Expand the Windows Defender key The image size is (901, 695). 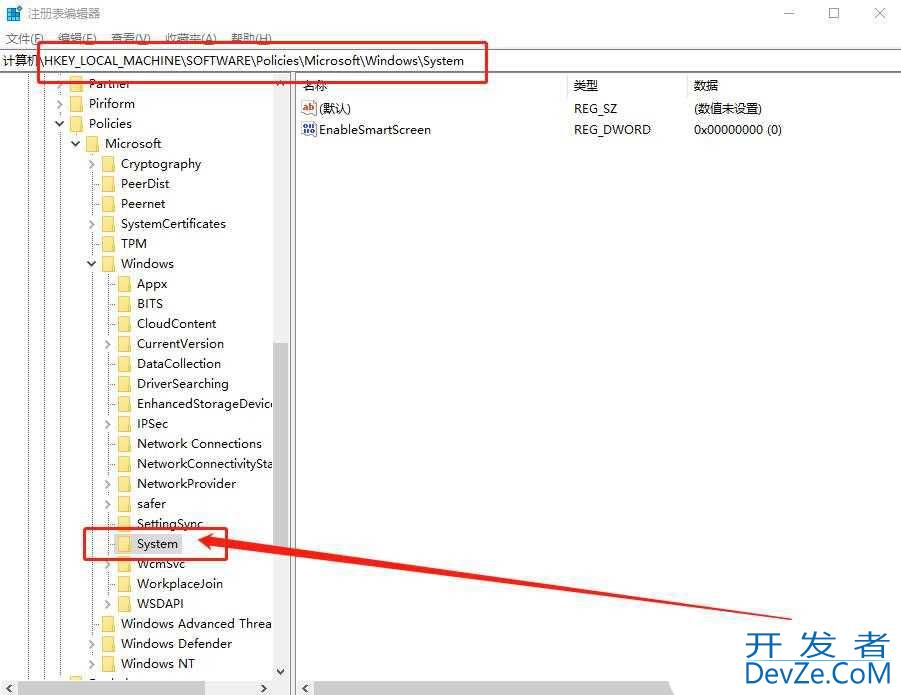[x=92, y=644]
